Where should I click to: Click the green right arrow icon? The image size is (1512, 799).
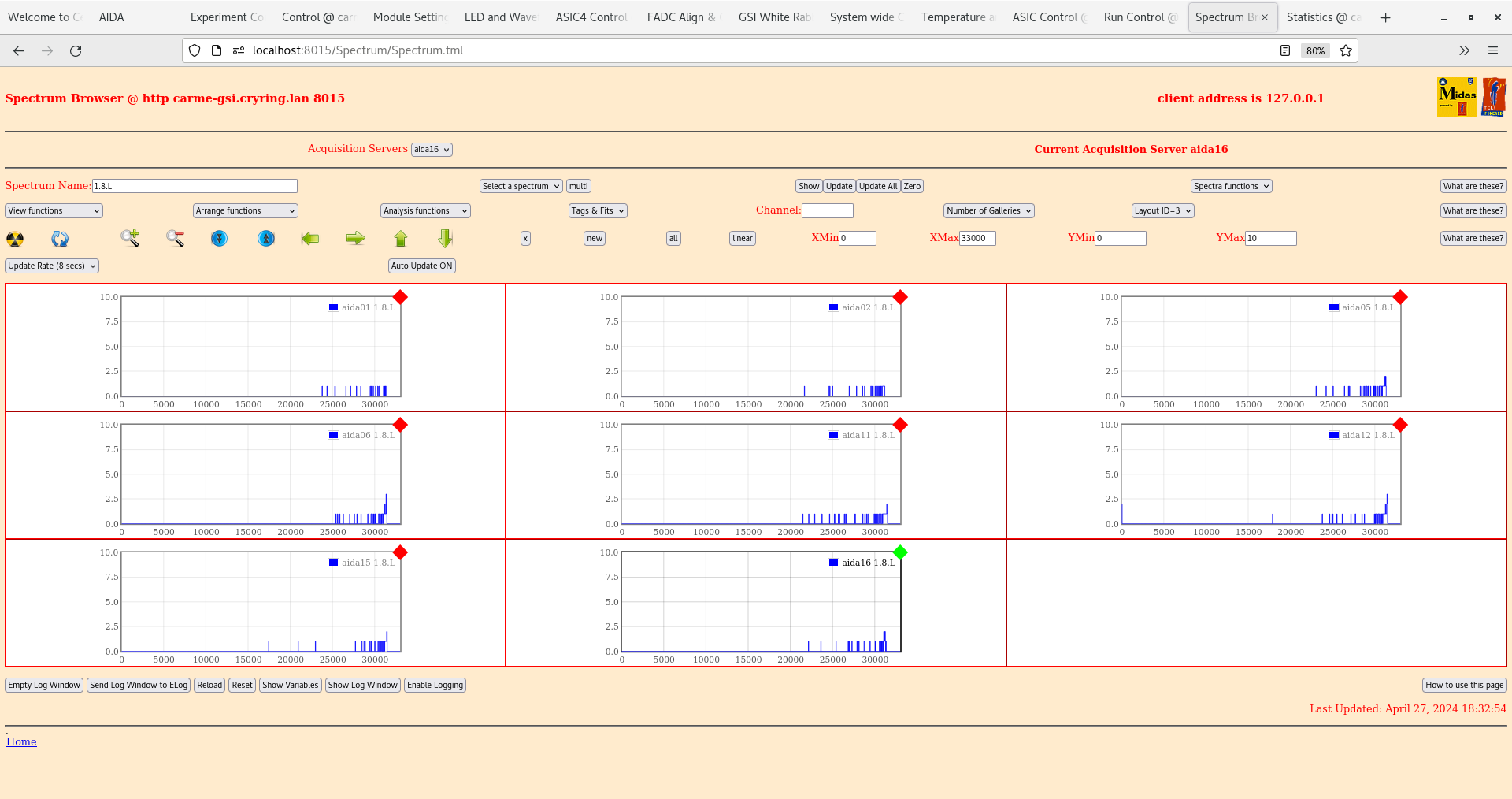[x=355, y=238]
